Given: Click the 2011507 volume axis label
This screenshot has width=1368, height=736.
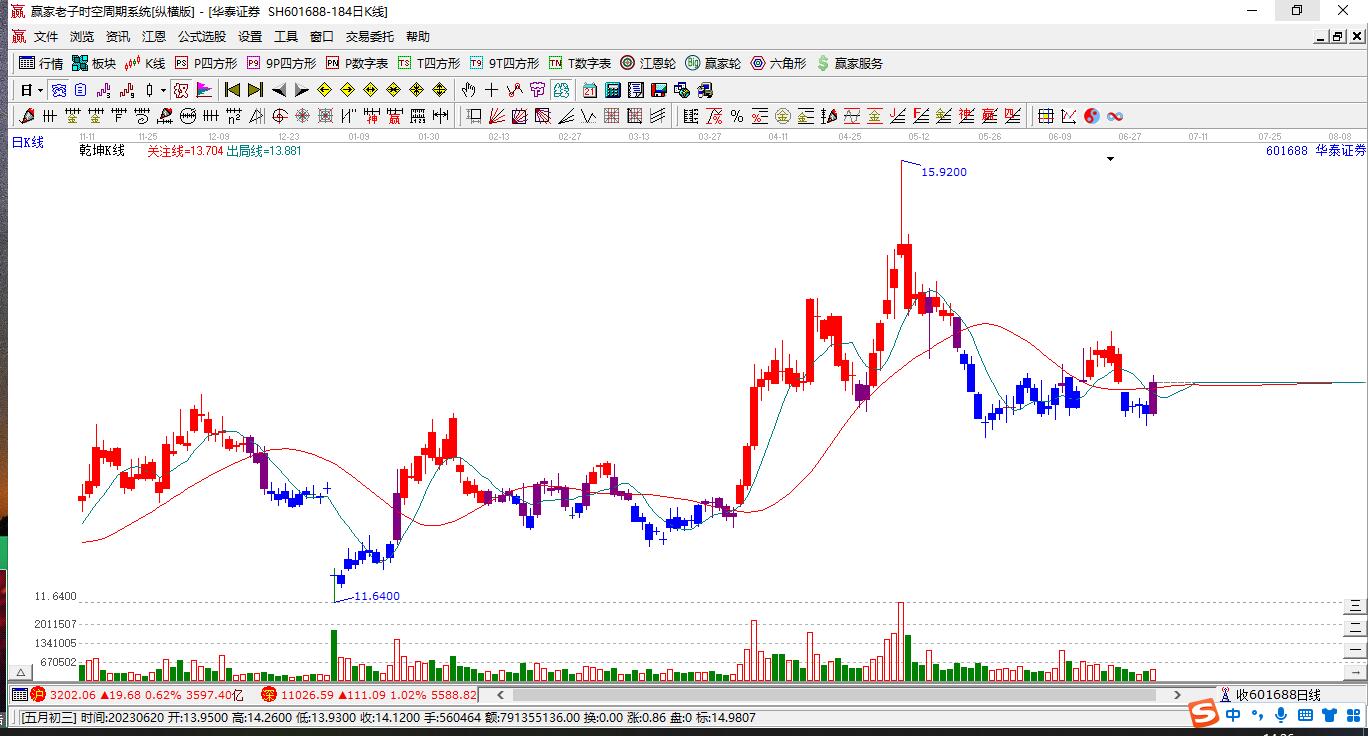Looking at the screenshot, I should click(x=56, y=624).
